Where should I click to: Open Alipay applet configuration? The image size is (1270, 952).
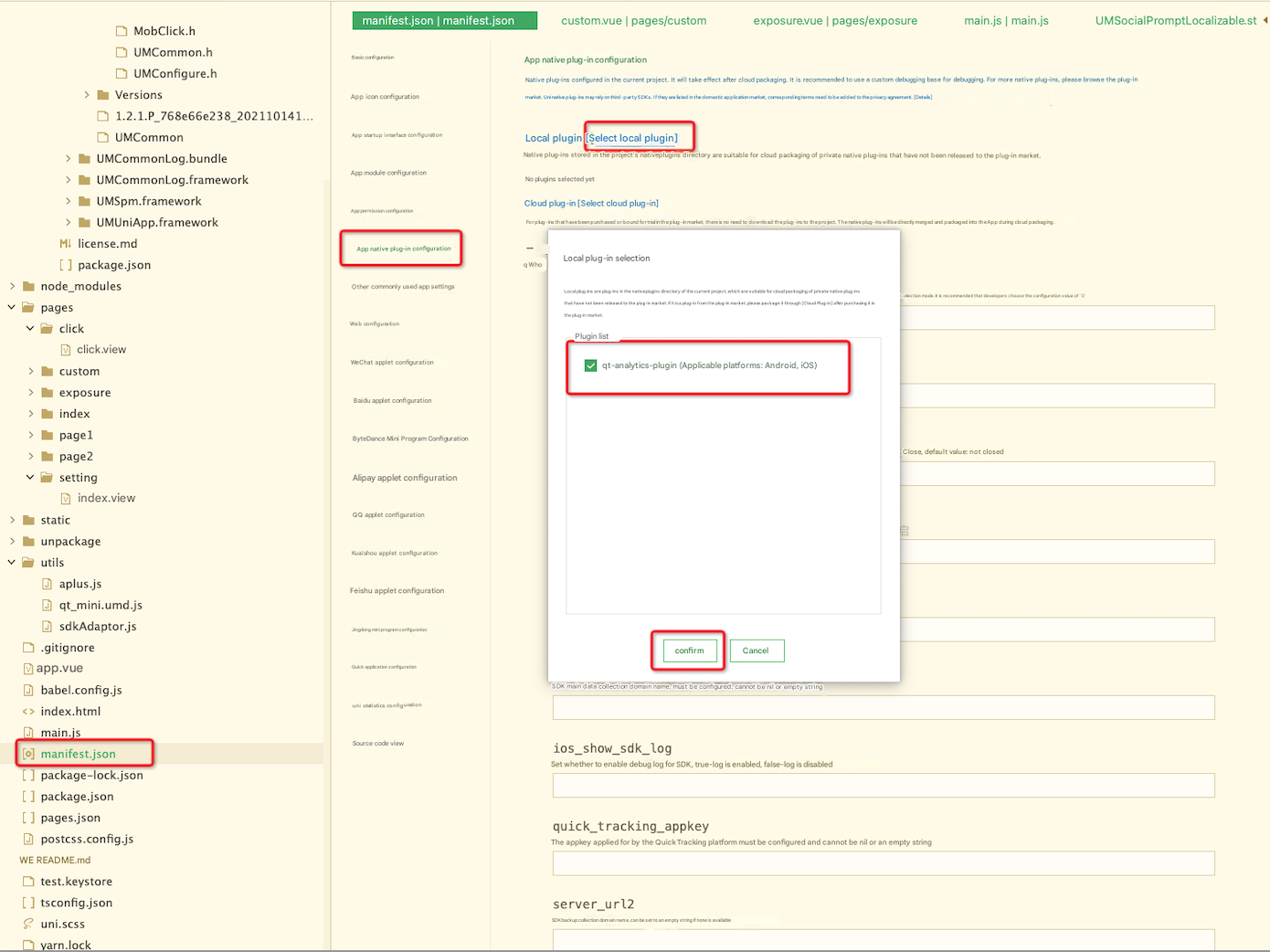[405, 478]
